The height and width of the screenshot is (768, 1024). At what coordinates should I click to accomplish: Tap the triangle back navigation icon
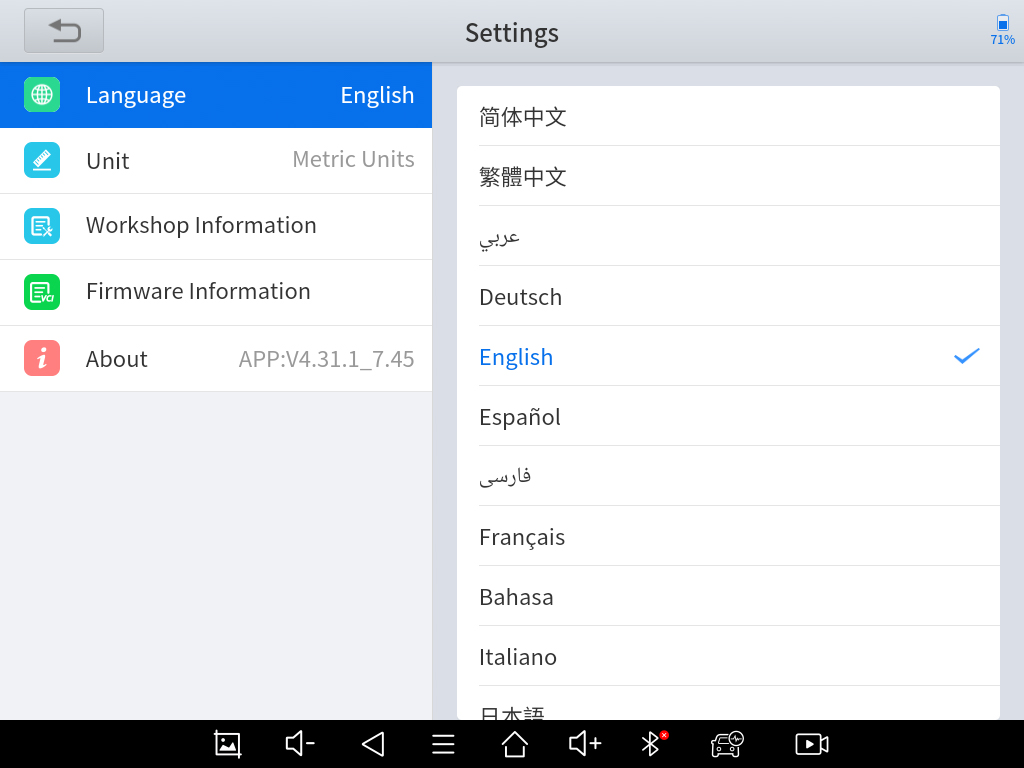373,743
